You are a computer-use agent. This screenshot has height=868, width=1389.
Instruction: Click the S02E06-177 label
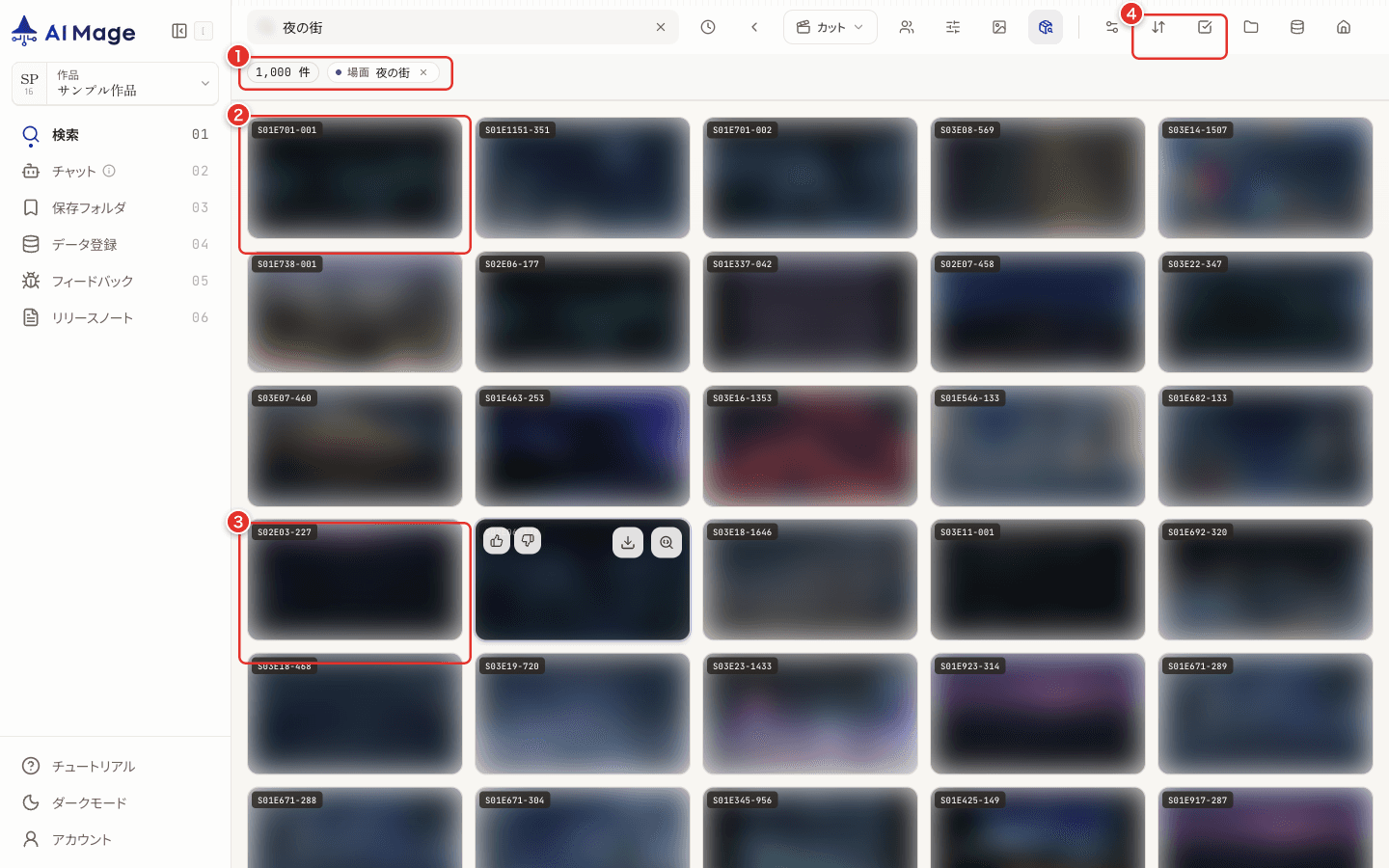pyautogui.click(x=512, y=264)
